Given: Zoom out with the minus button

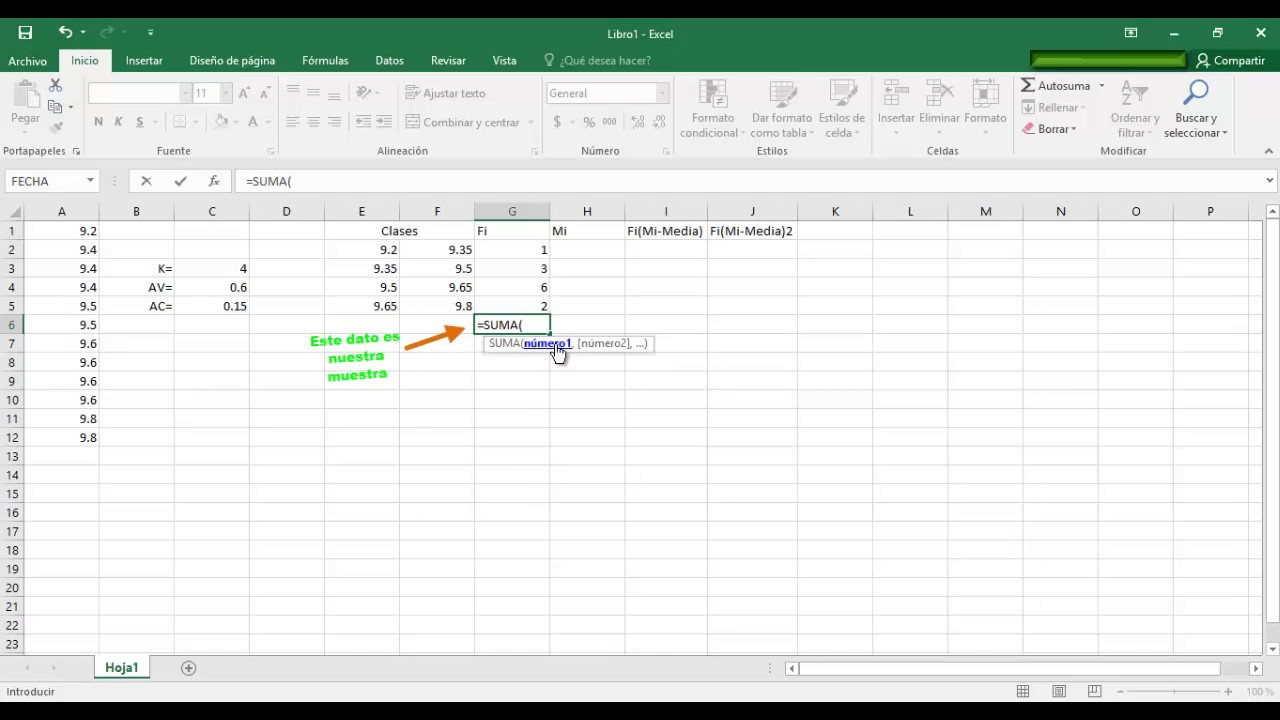Looking at the screenshot, I should [1121, 692].
